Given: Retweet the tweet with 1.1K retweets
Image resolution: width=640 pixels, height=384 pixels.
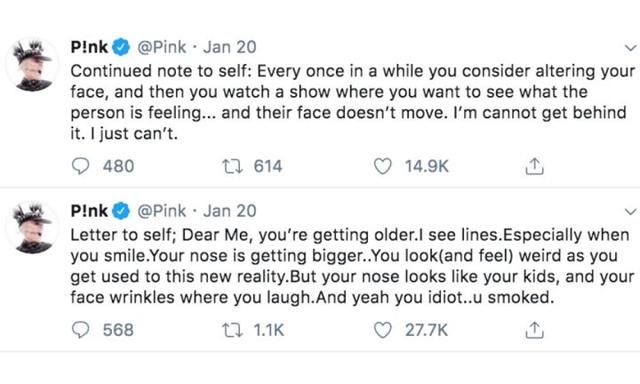Looking at the screenshot, I should [232, 330].
